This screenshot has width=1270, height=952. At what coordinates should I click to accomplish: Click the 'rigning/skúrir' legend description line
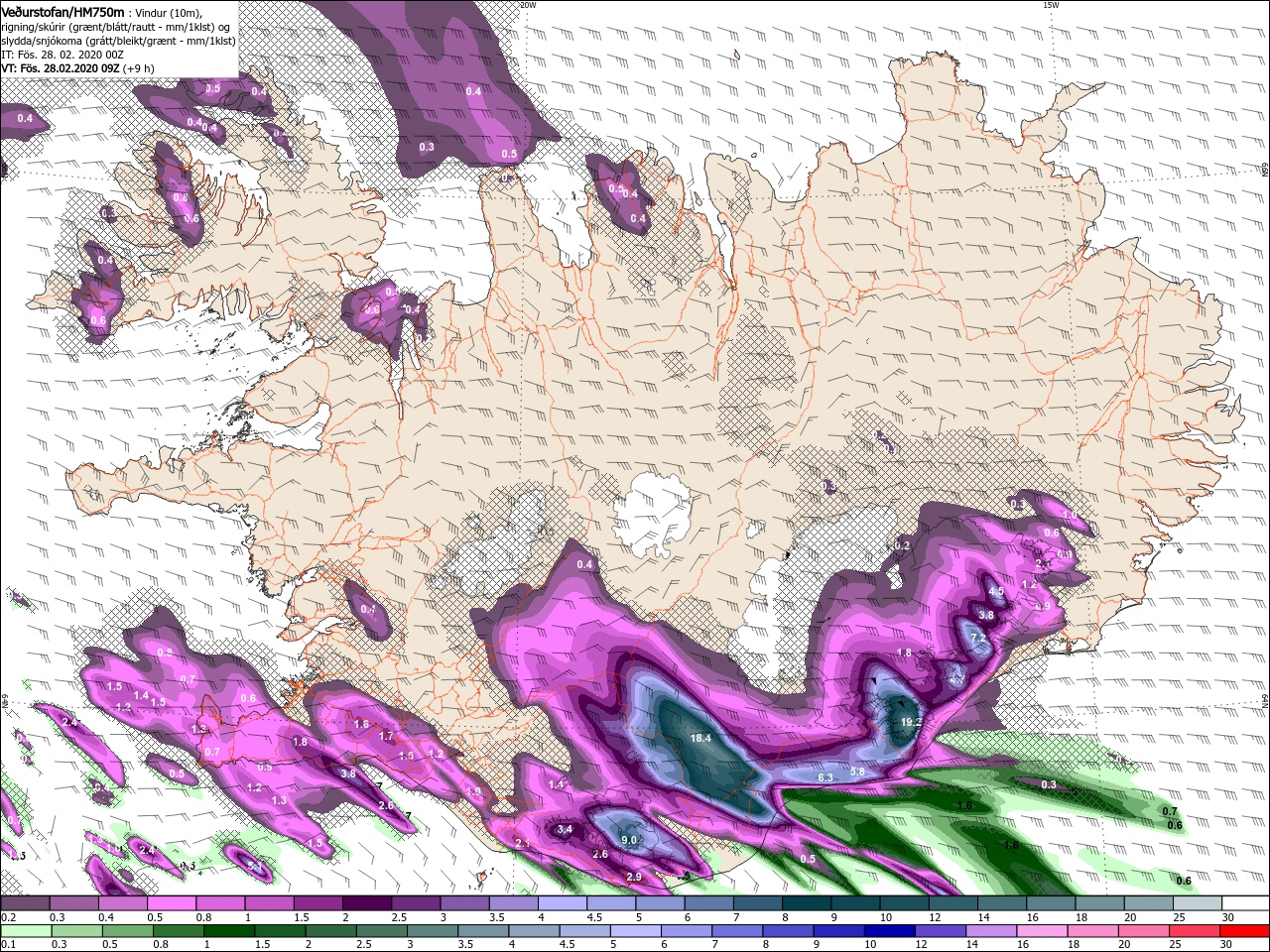pos(115,27)
